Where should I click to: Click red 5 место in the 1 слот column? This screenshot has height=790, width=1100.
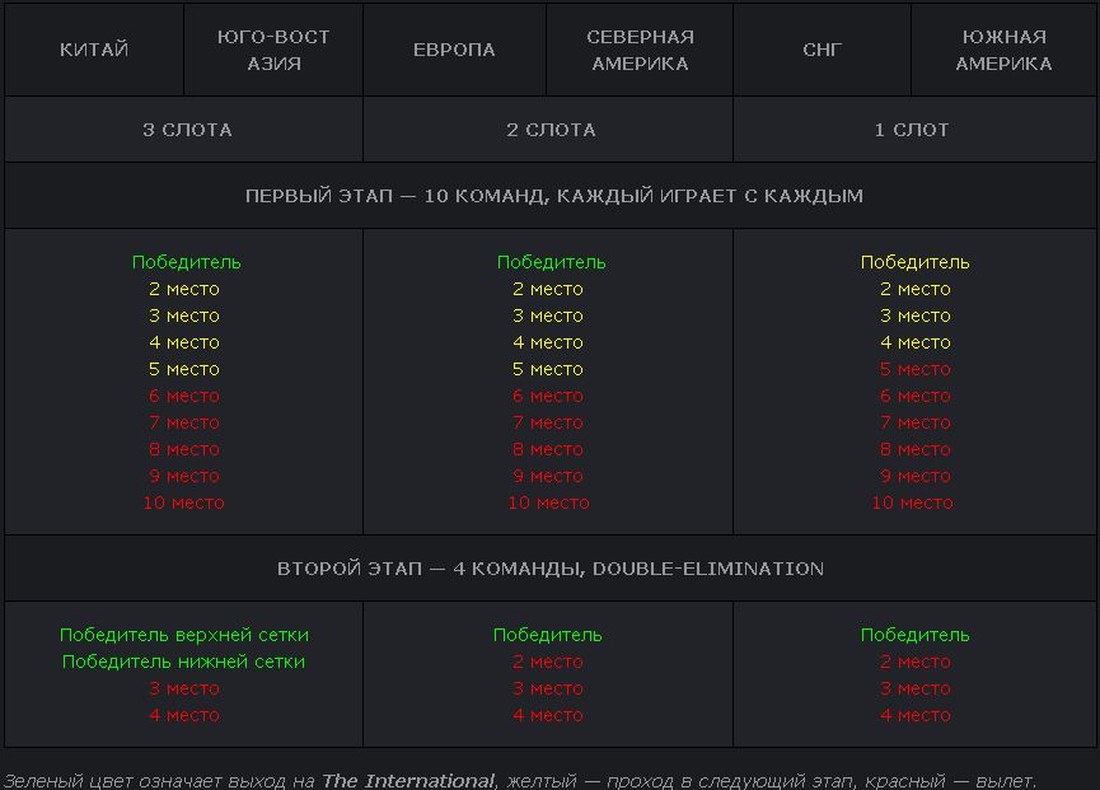click(x=915, y=370)
